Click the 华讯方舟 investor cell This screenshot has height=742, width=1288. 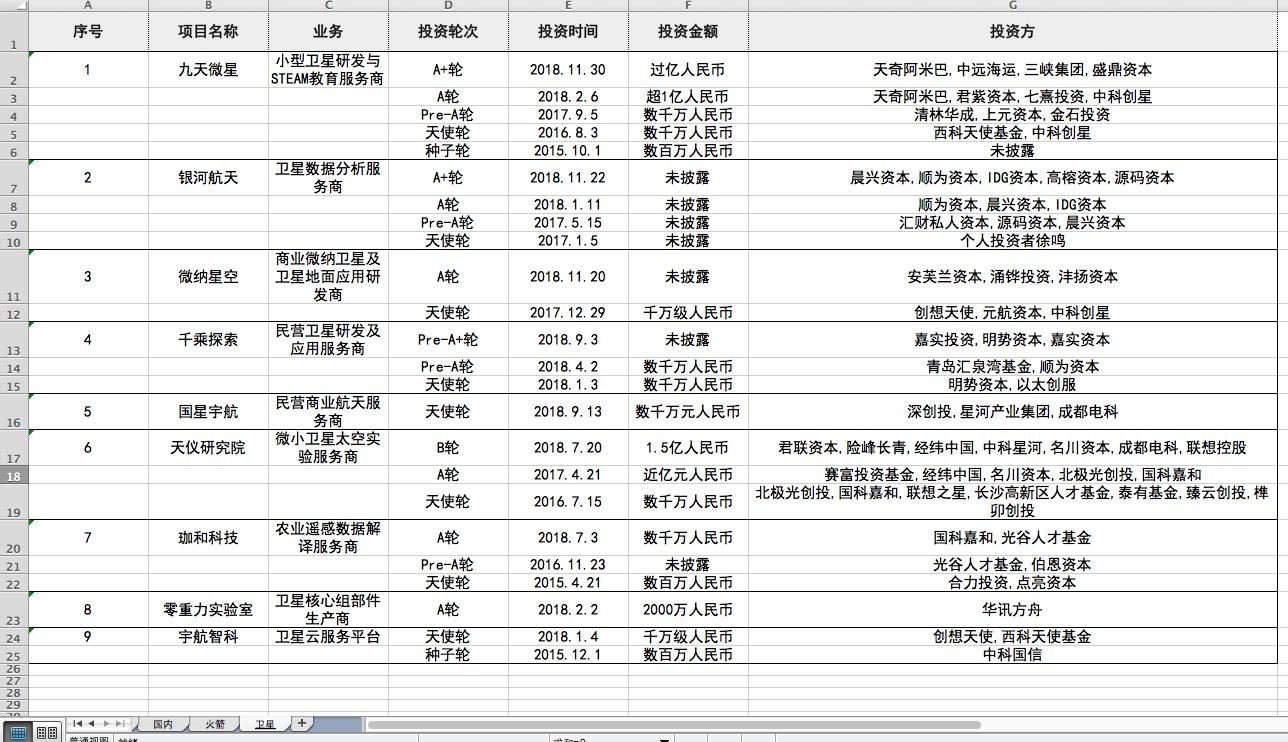tap(1013, 610)
